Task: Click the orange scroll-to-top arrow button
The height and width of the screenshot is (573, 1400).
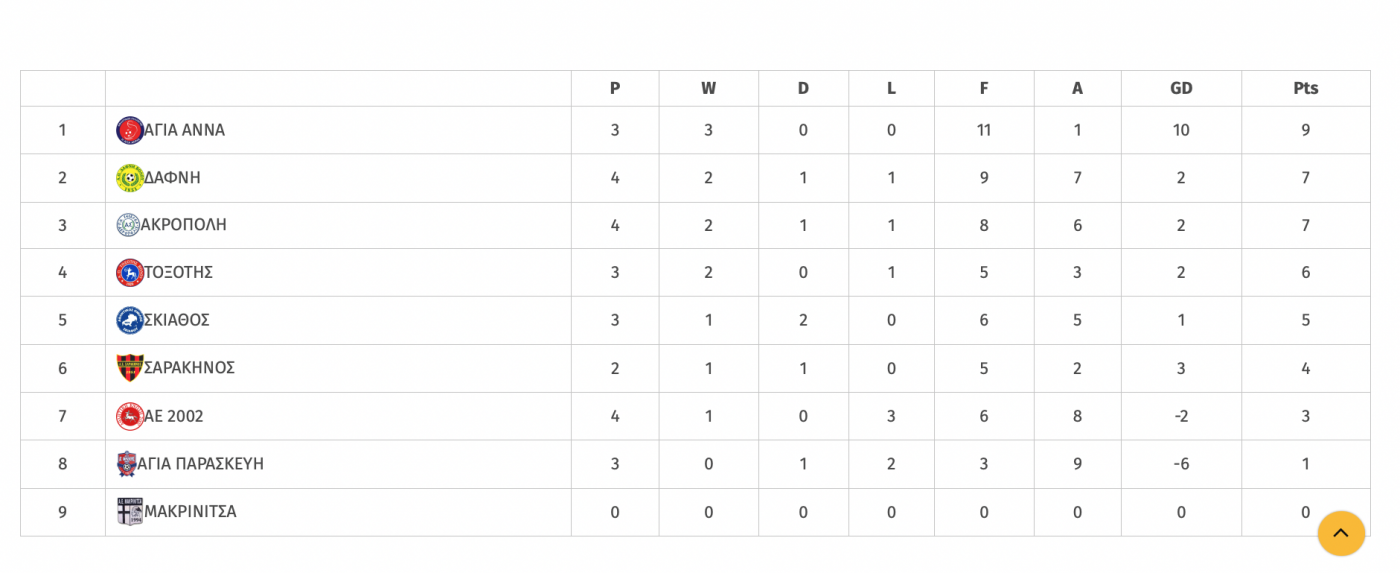Action: [x=1341, y=534]
